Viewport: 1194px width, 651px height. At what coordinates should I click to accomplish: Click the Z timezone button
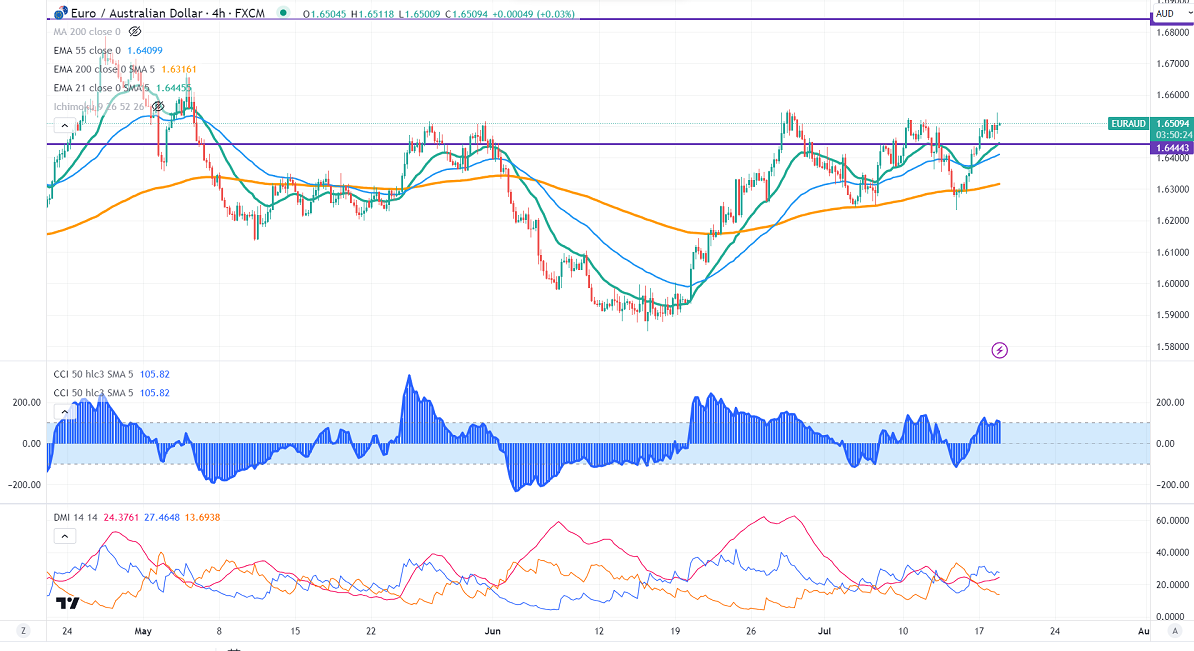(x=24, y=630)
